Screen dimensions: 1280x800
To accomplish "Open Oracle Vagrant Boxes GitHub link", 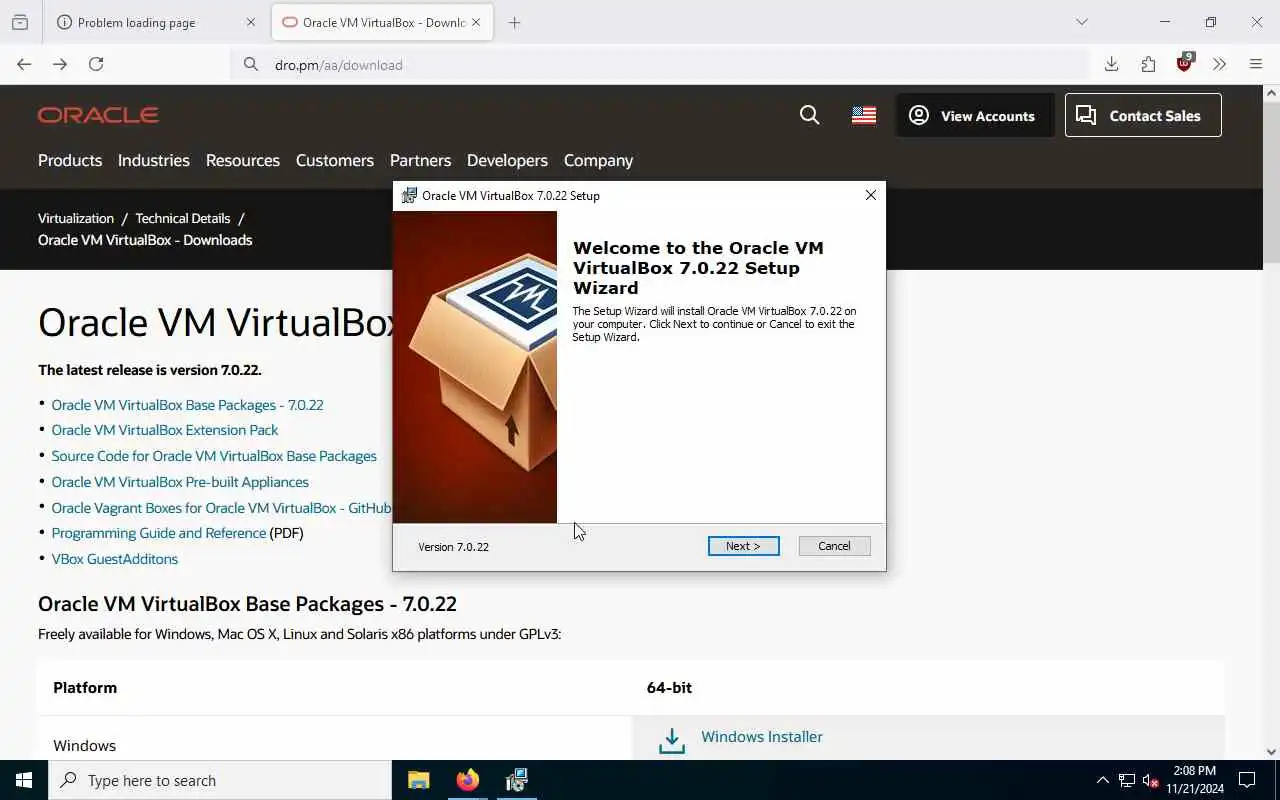I will pyautogui.click(x=221, y=508).
